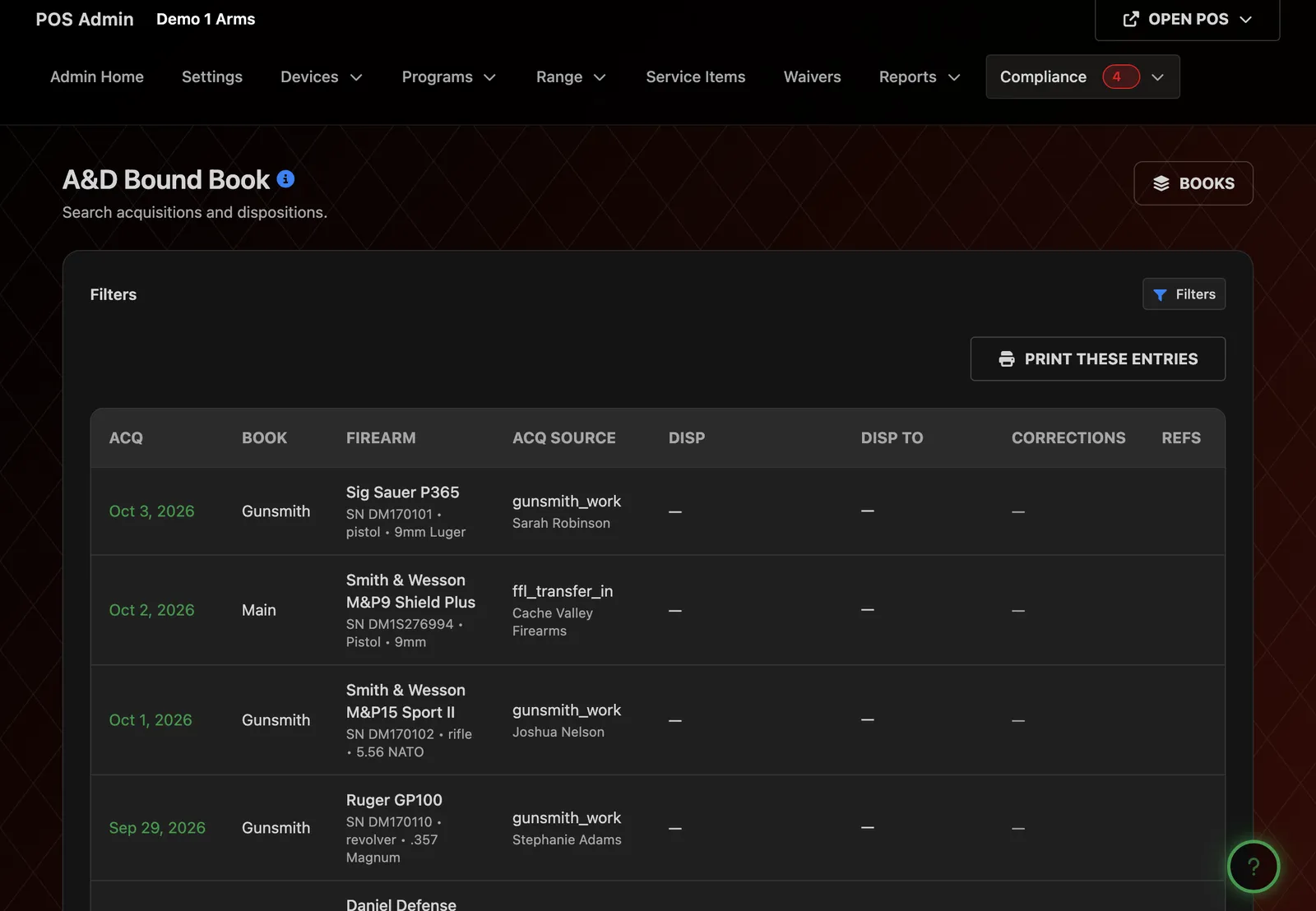This screenshot has height=911, width=1316.
Task: Open the Settings page
Action: coord(212,76)
